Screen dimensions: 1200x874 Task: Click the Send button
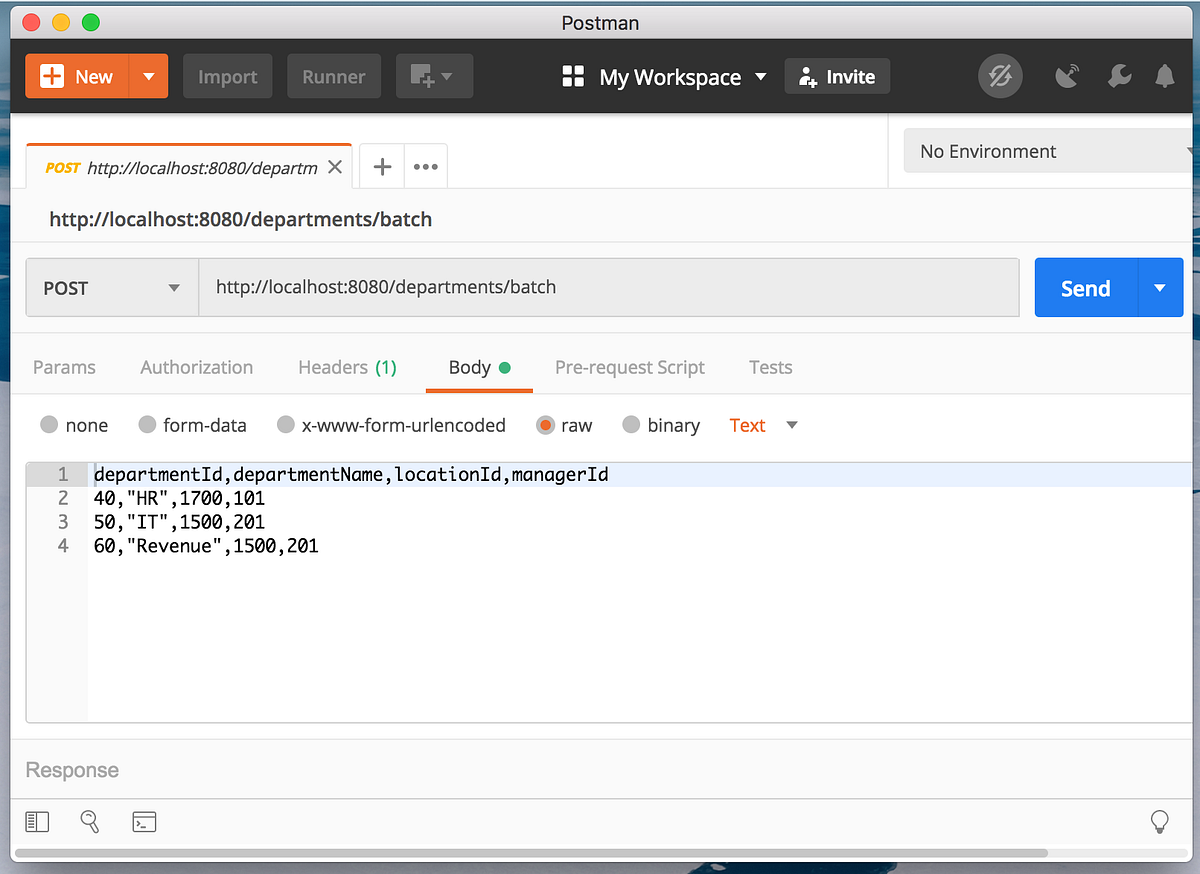(x=1084, y=288)
